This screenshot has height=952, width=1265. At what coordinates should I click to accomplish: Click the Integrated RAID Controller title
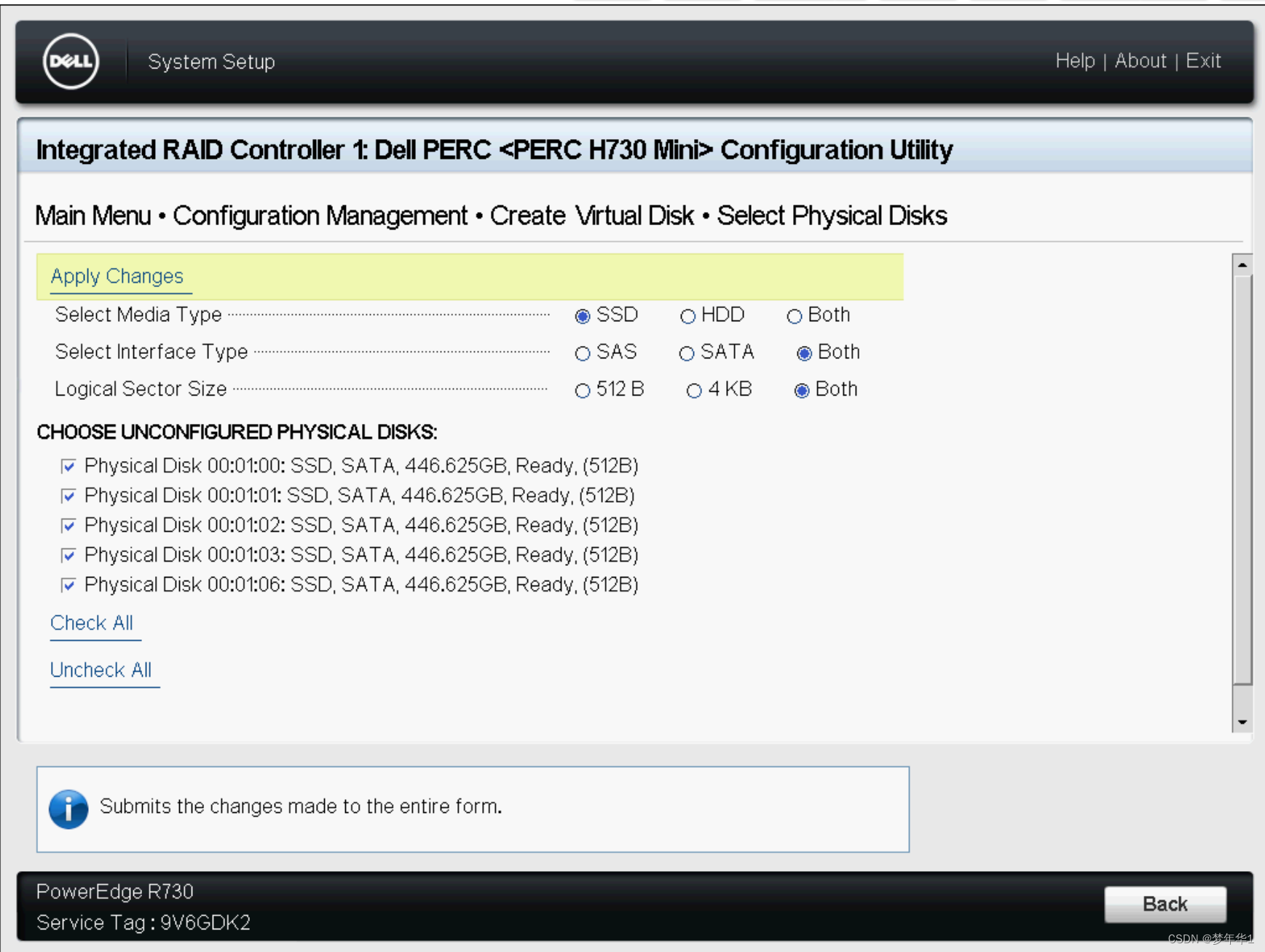(x=494, y=150)
